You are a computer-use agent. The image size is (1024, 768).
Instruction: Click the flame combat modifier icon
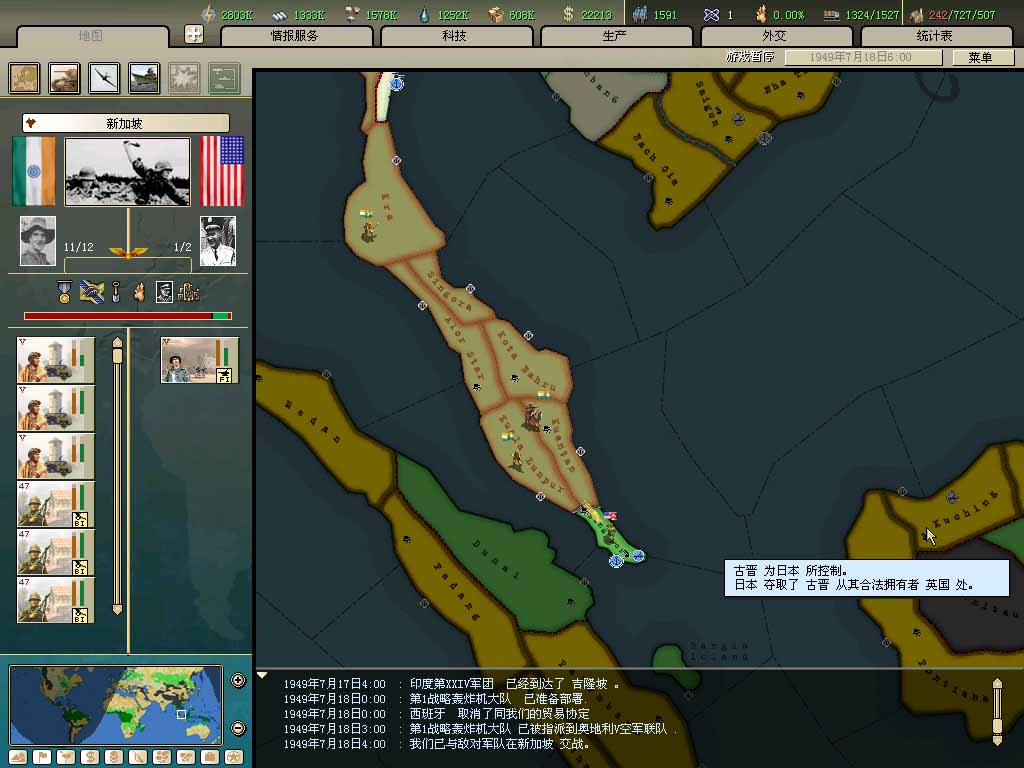(x=139, y=292)
